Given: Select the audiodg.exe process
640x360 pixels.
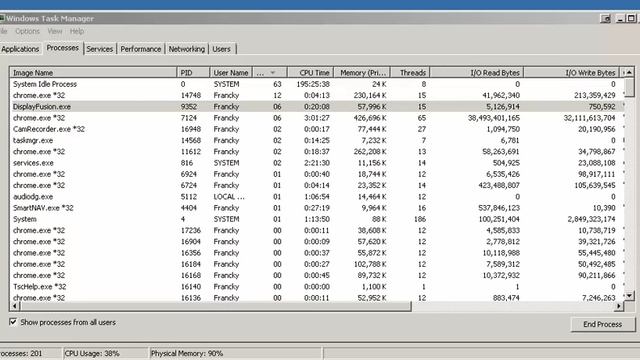Looking at the screenshot, I should tap(317, 196).
